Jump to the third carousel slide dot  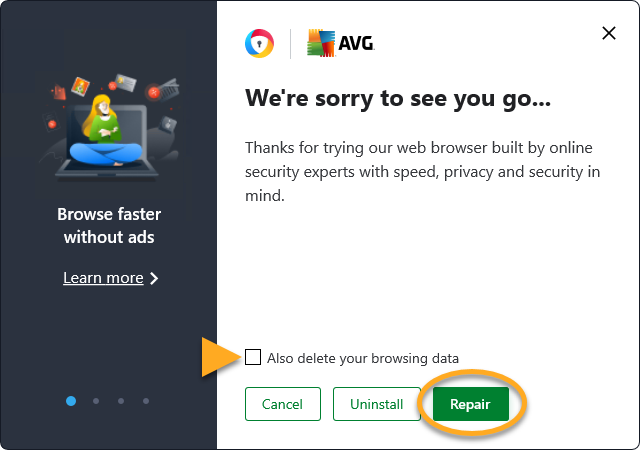pyautogui.click(x=121, y=401)
